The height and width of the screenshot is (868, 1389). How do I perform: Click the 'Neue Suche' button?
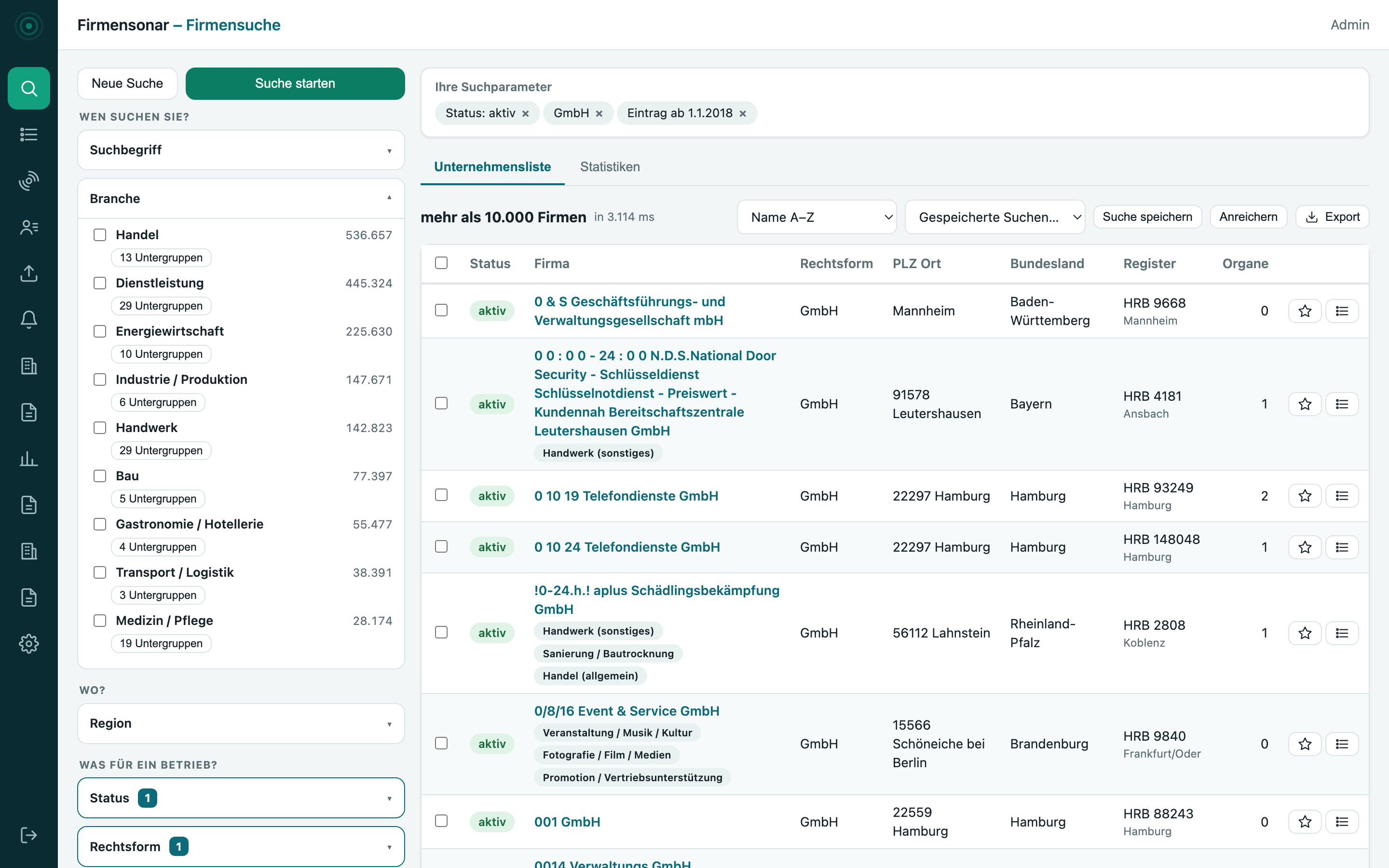[x=127, y=83]
